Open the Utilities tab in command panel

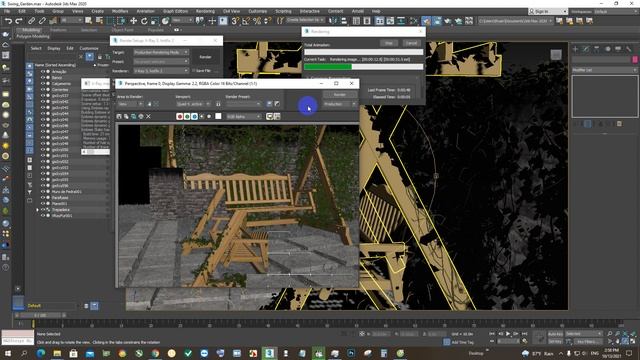click(629, 49)
